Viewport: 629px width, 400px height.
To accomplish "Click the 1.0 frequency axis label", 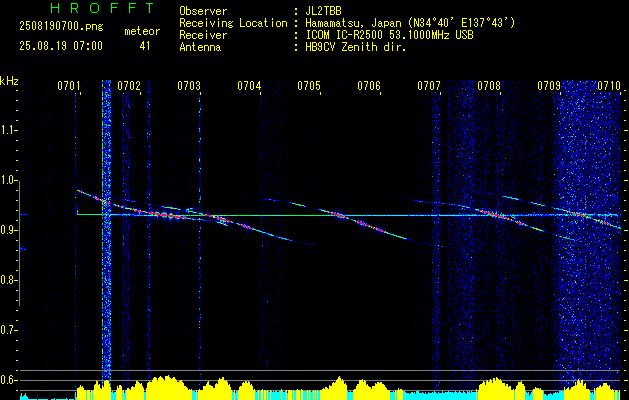I will tap(9, 181).
